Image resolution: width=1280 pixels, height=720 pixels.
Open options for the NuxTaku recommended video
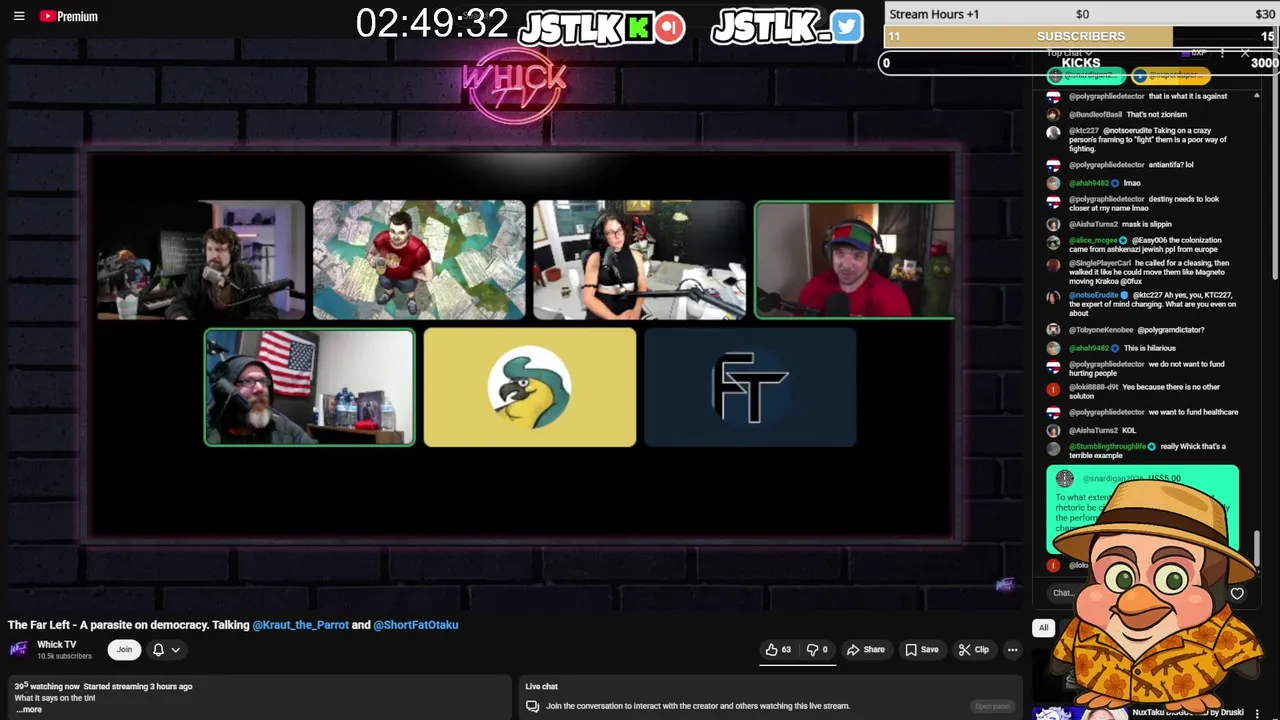point(1258,713)
